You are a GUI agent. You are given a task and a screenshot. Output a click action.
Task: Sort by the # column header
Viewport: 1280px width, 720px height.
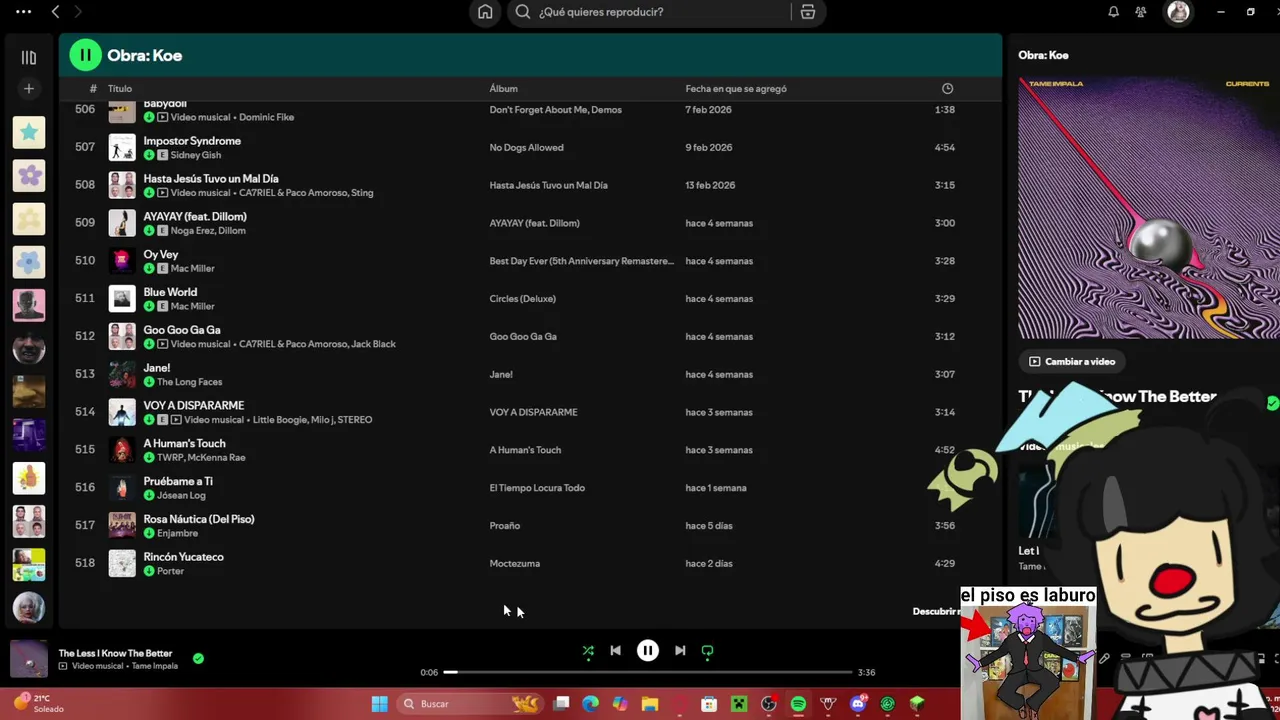(93, 89)
